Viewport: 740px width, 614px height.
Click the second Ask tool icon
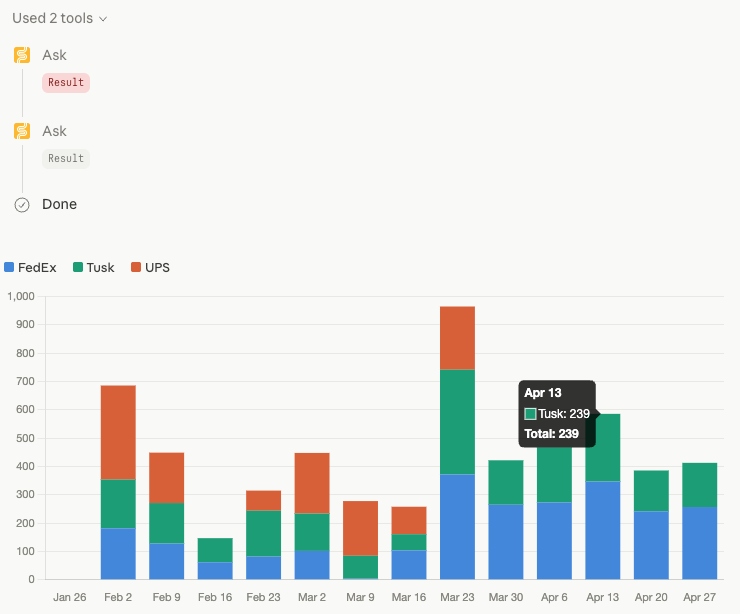pyautogui.click(x=22, y=131)
